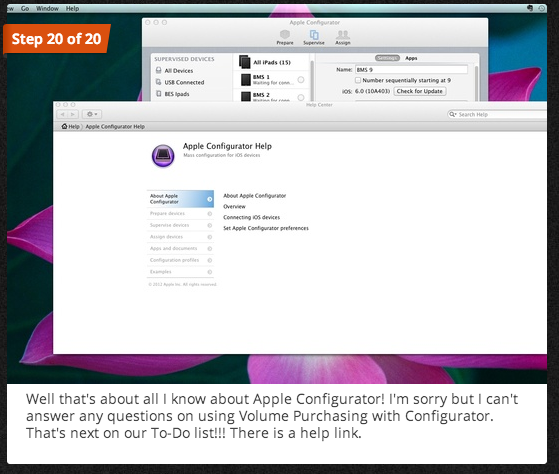Viewport: 559px width, 474px height.
Task: Toggle the BMS 1 status circle
Action: click(301, 79)
